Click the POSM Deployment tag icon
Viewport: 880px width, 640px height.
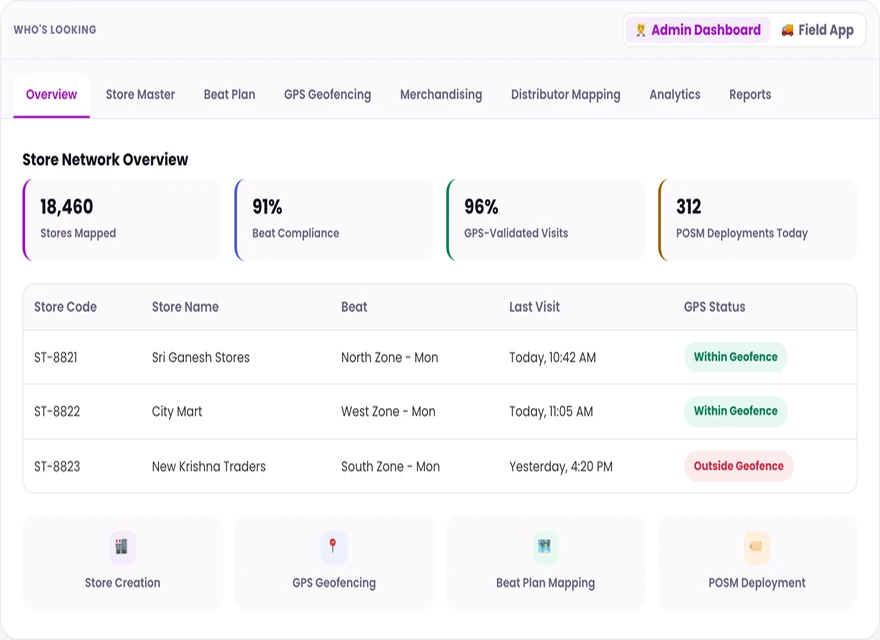756,547
